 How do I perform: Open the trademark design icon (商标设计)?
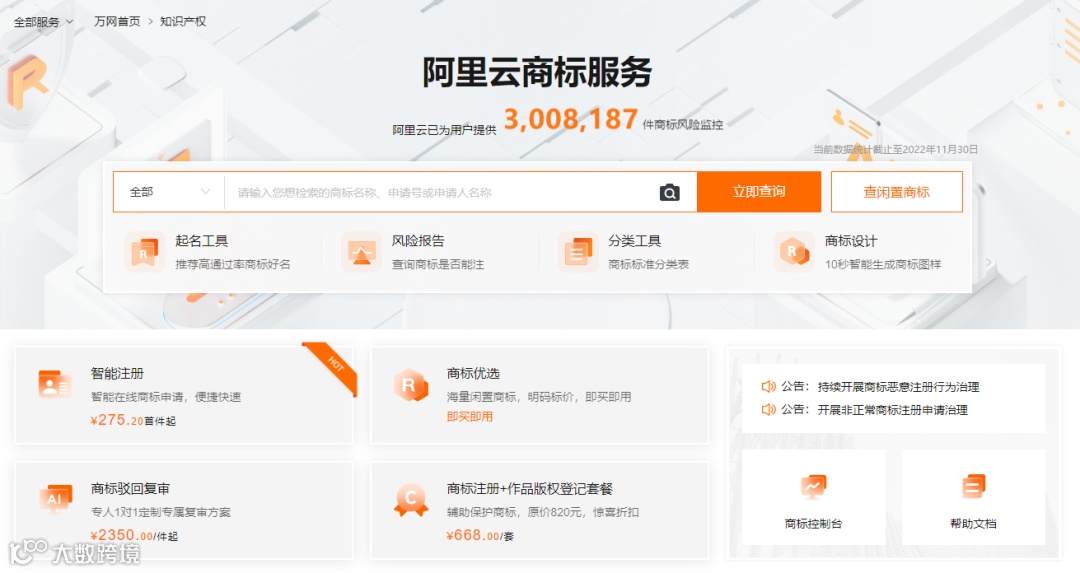click(x=793, y=252)
